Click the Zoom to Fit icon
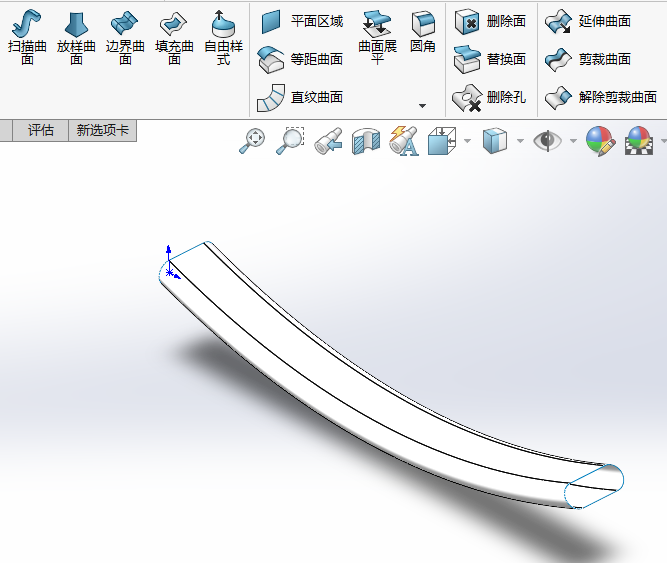667x563 pixels. coord(252,141)
